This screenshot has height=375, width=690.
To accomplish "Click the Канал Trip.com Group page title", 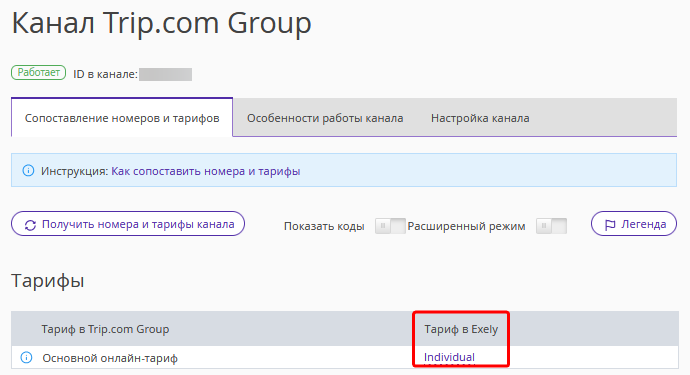I will (161, 23).
